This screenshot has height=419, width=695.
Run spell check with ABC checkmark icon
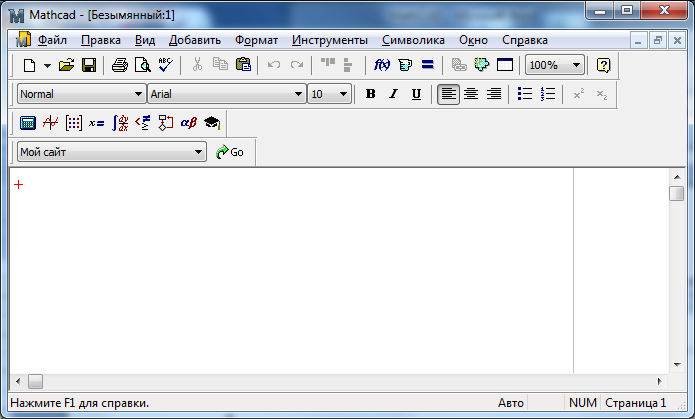coord(166,65)
